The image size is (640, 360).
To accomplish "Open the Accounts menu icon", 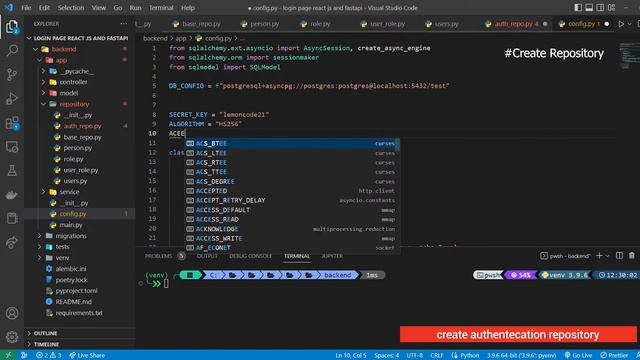I will [12, 313].
